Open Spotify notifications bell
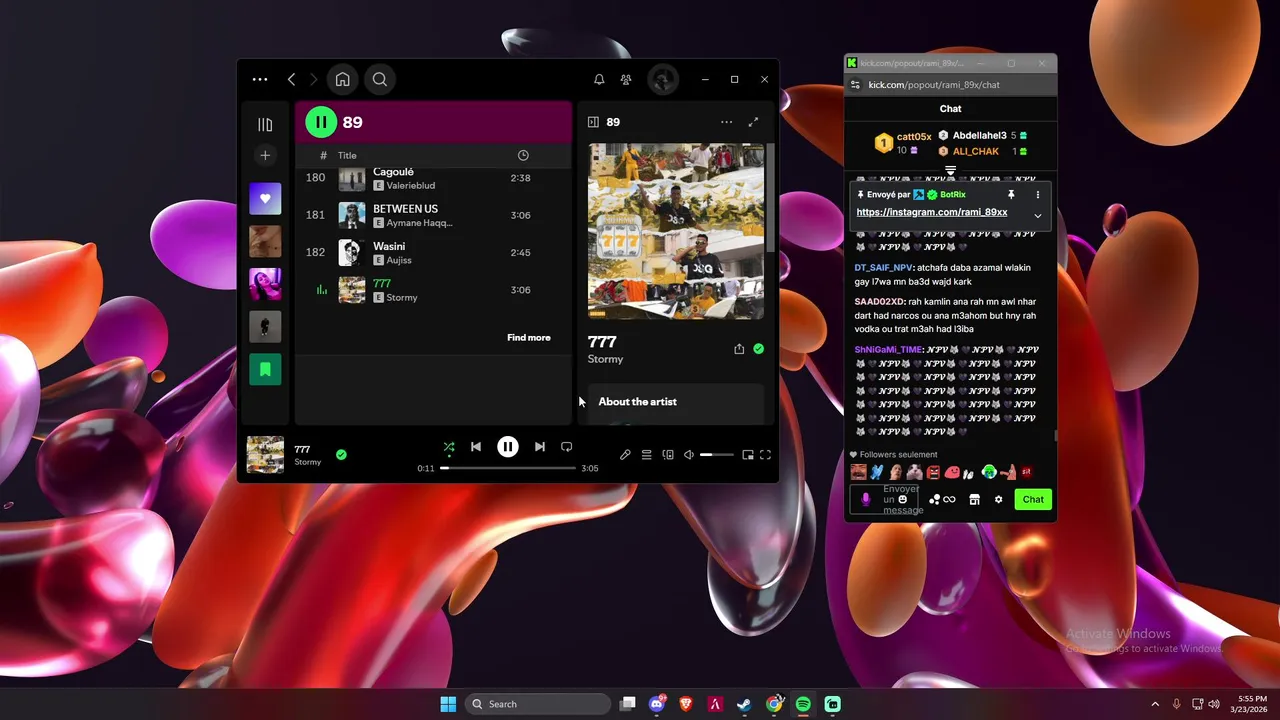This screenshot has height=720, width=1280. point(599,79)
